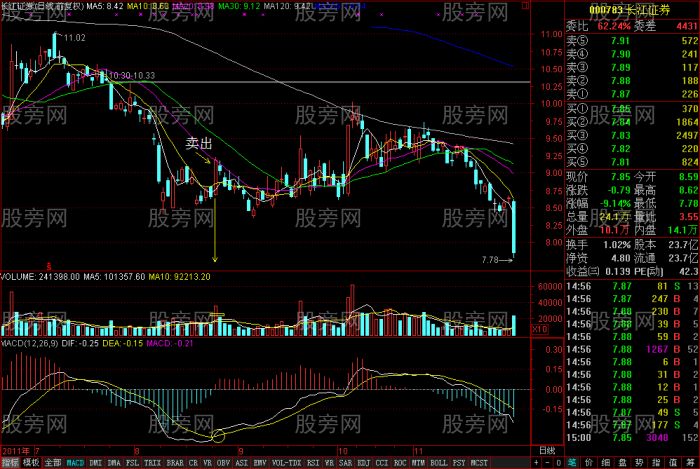Show the BRAR indicator

tap(175, 463)
